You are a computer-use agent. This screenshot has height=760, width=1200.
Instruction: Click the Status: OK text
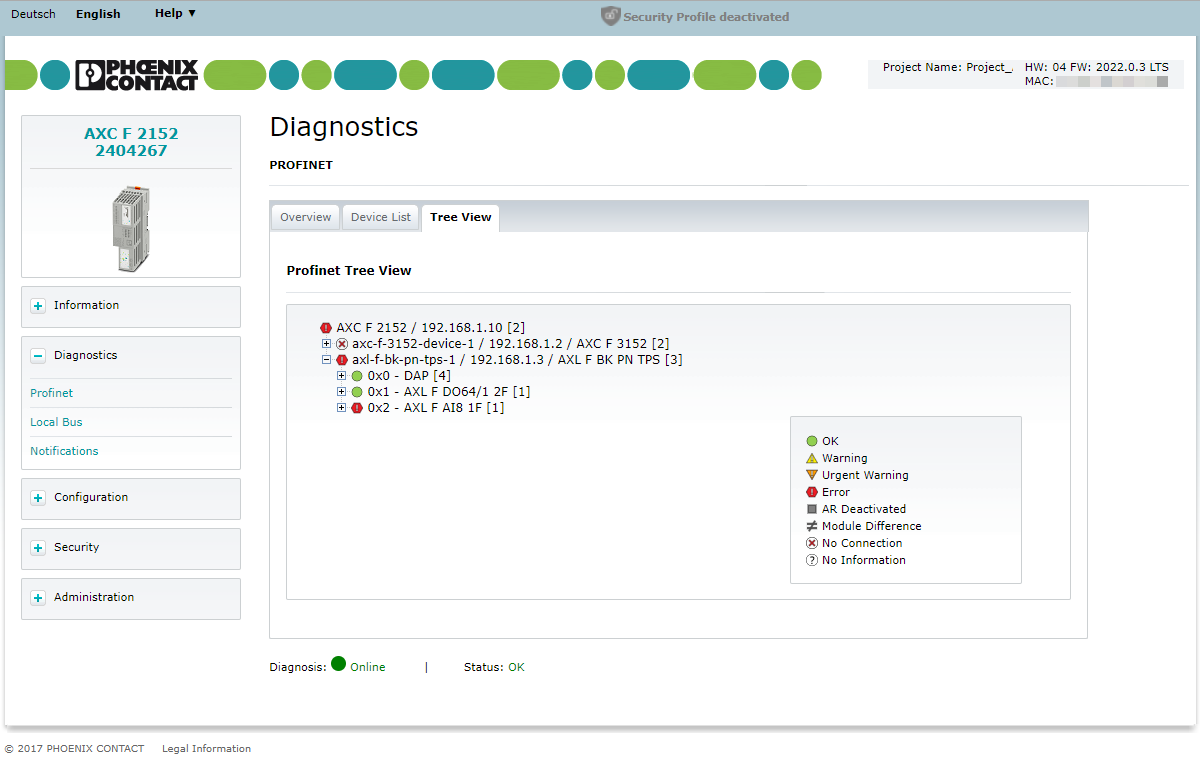click(494, 667)
